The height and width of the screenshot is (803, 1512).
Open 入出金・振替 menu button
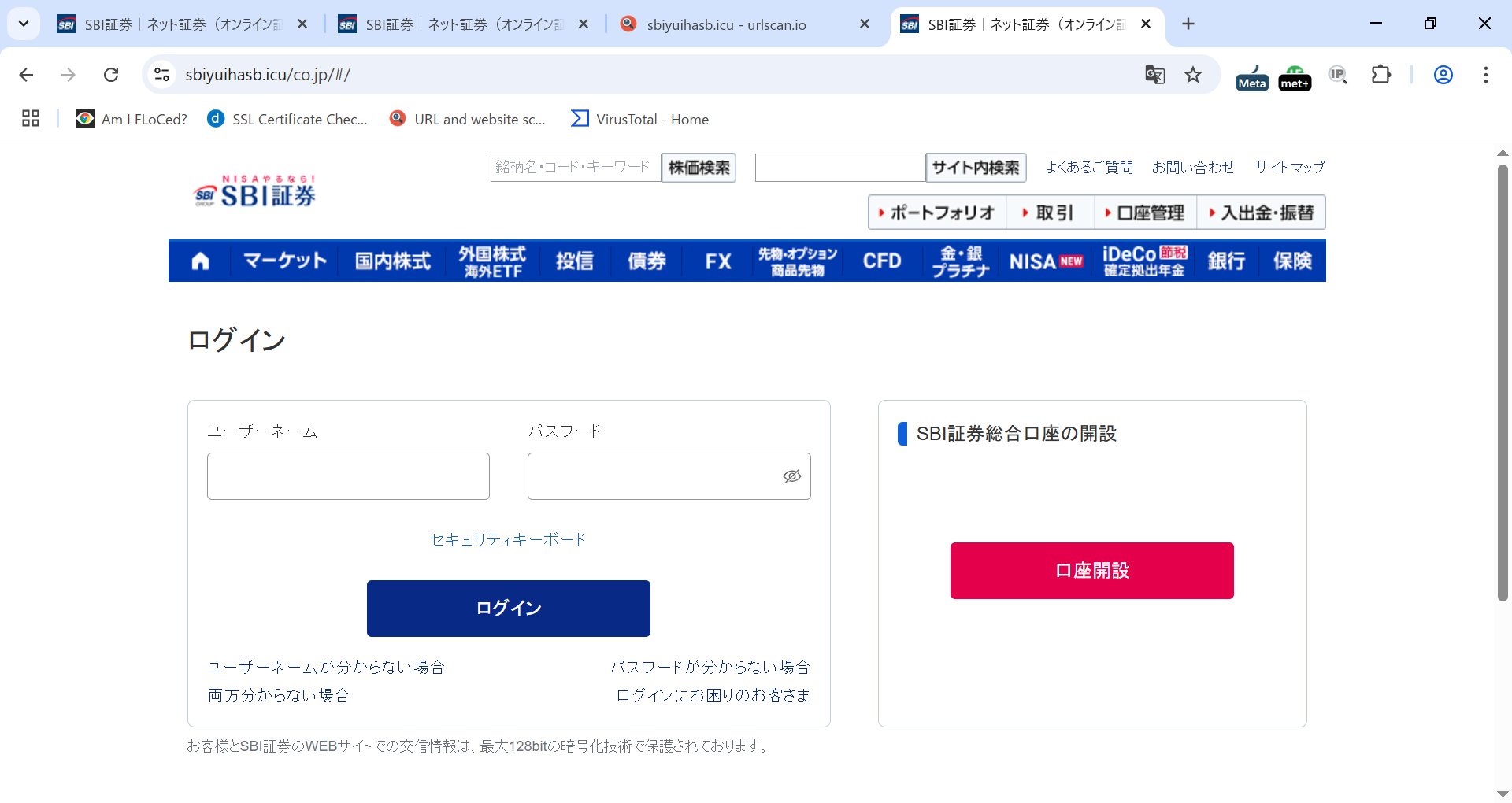(x=1262, y=213)
